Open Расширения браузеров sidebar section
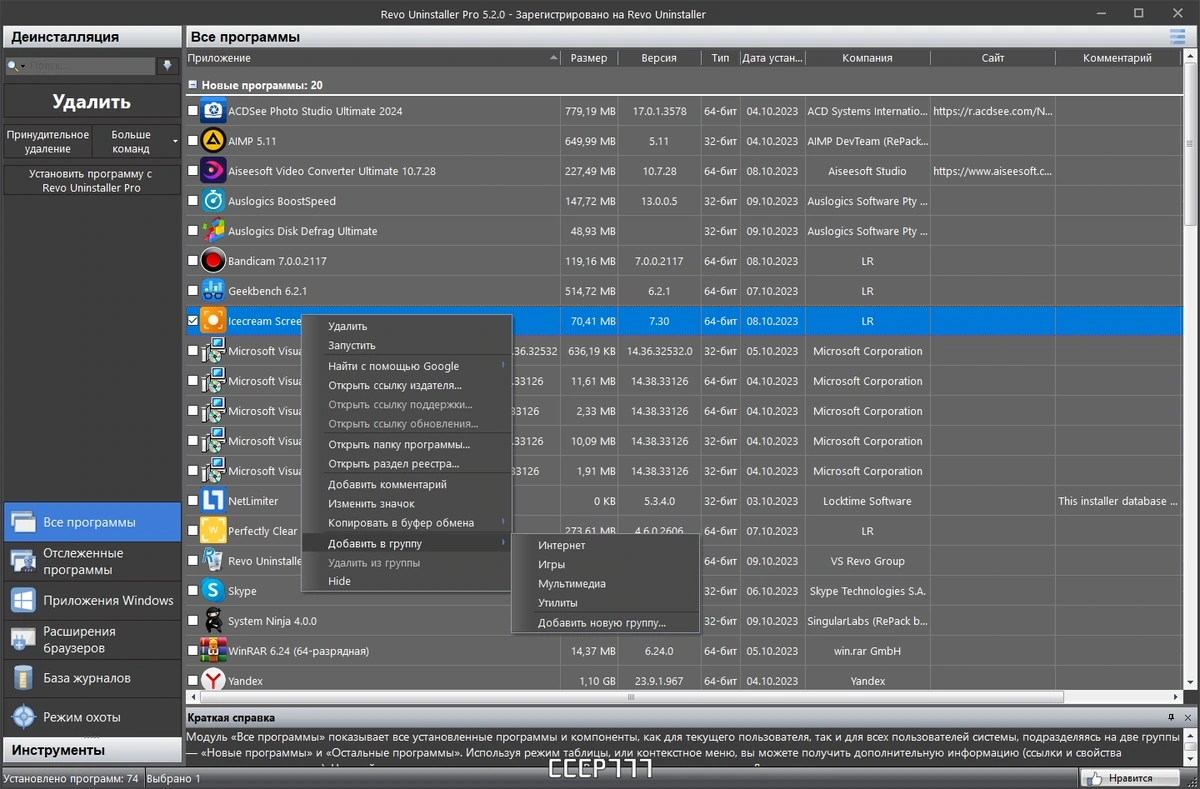The width and height of the screenshot is (1200, 789). click(92, 639)
